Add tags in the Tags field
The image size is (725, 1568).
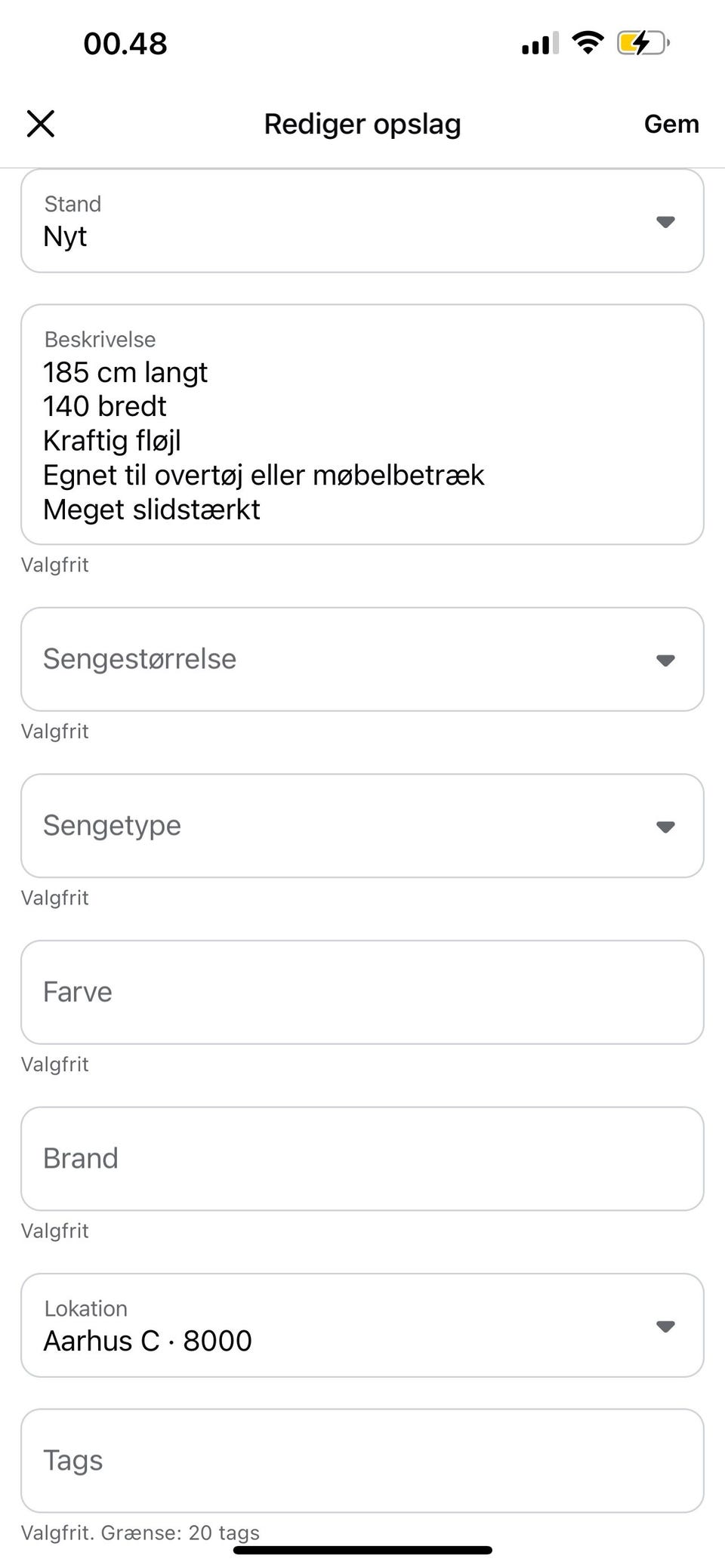[x=362, y=1461]
